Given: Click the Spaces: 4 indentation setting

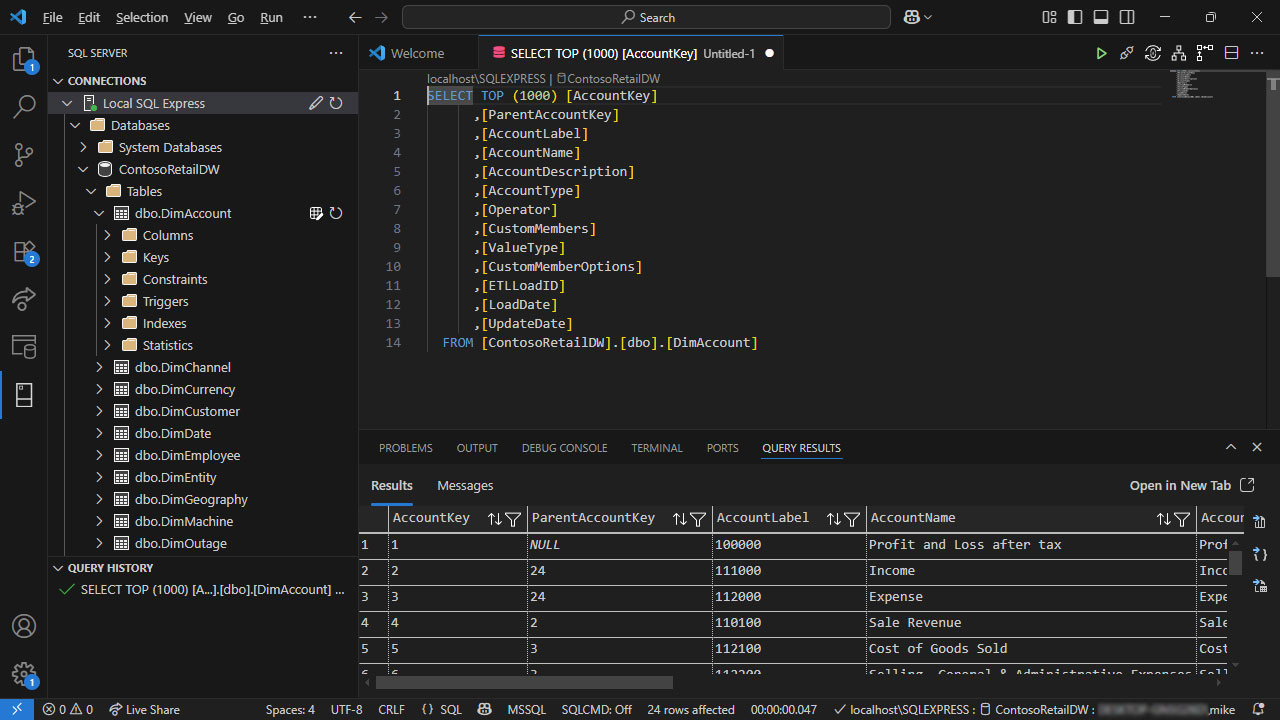Looking at the screenshot, I should pyautogui.click(x=290, y=709).
